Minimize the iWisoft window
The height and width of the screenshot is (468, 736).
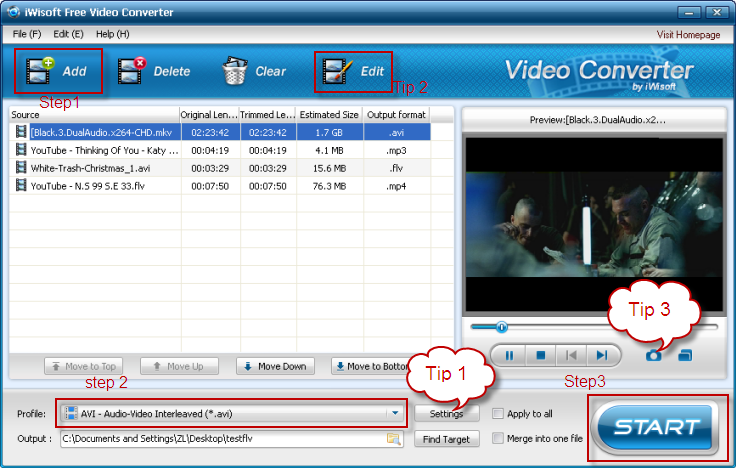pyautogui.click(x=689, y=13)
